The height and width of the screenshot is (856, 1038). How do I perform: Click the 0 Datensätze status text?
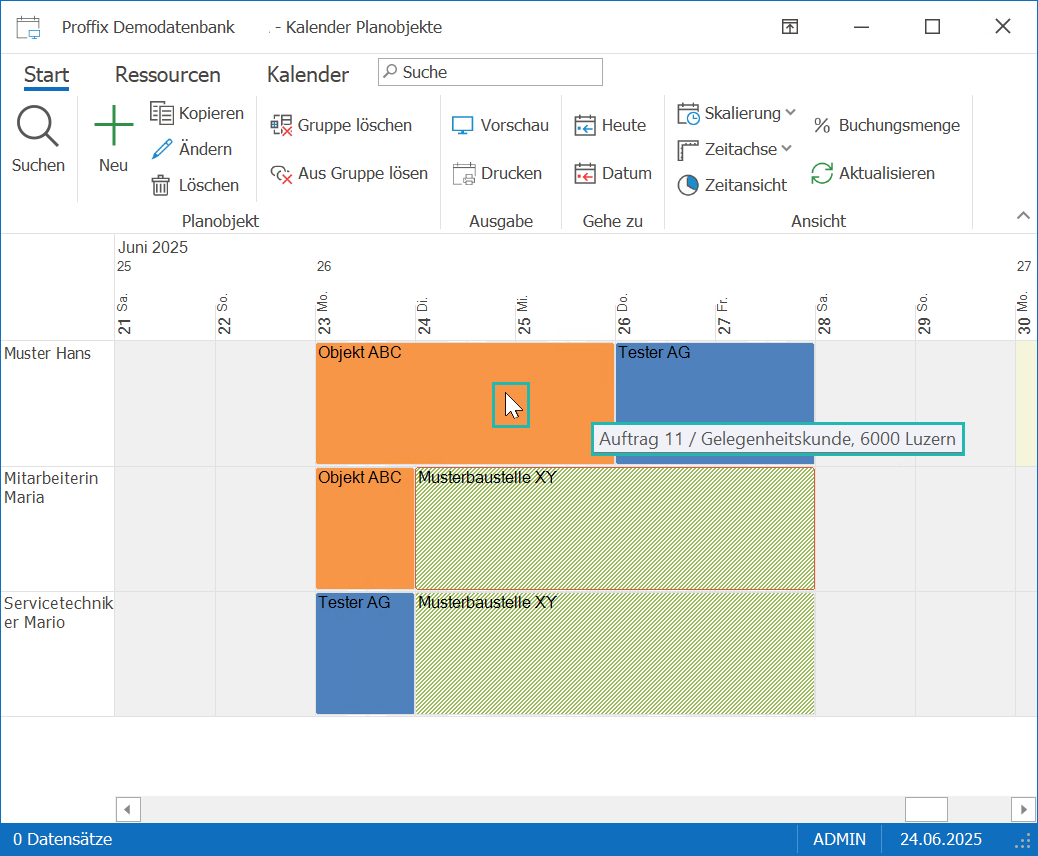pyautogui.click(x=62, y=839)
